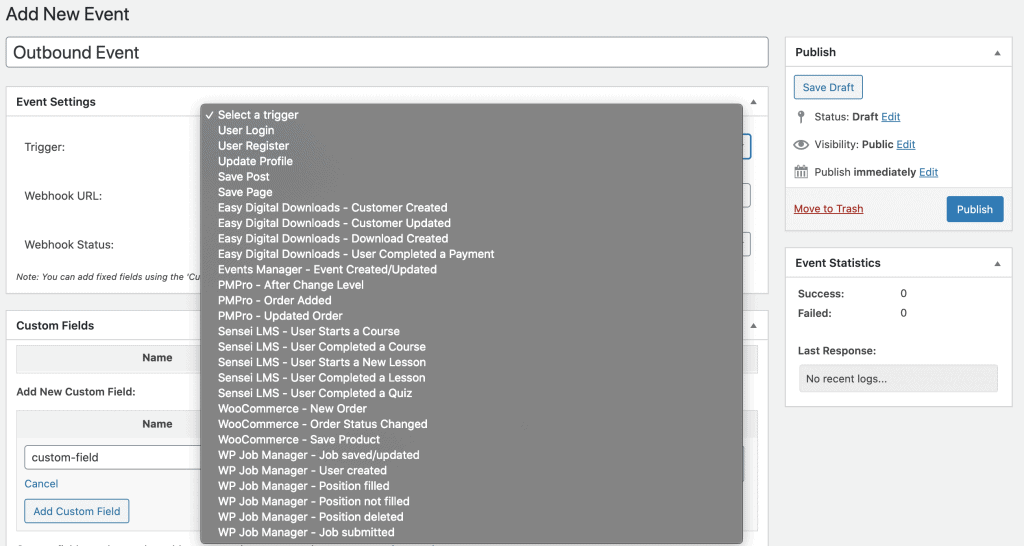Select PMPro - Order Added
Screen dimensions: 1024x546
click(x=471, y=300)
